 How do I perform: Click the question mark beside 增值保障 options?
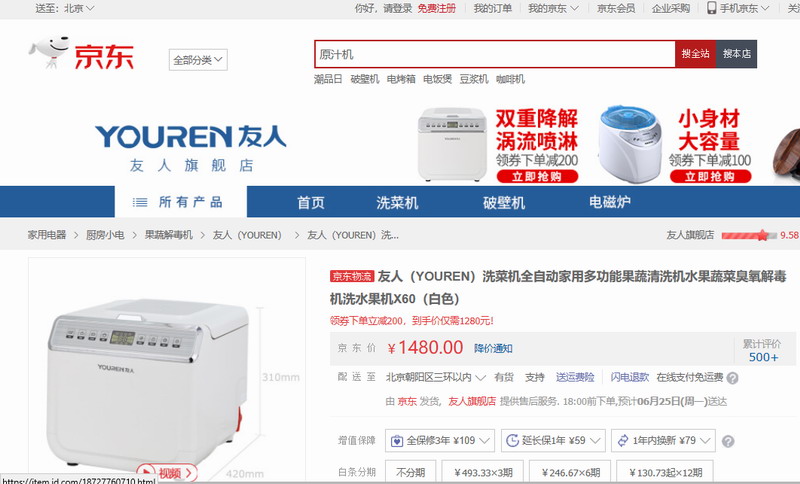(728, 441)
